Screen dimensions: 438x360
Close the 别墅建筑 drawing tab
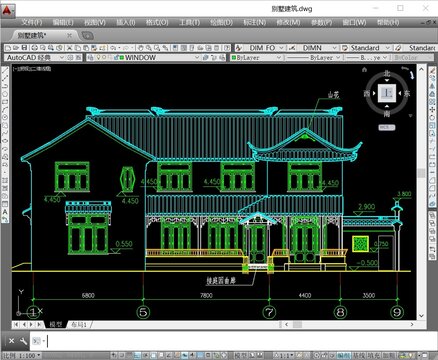(x=69, y=35)
